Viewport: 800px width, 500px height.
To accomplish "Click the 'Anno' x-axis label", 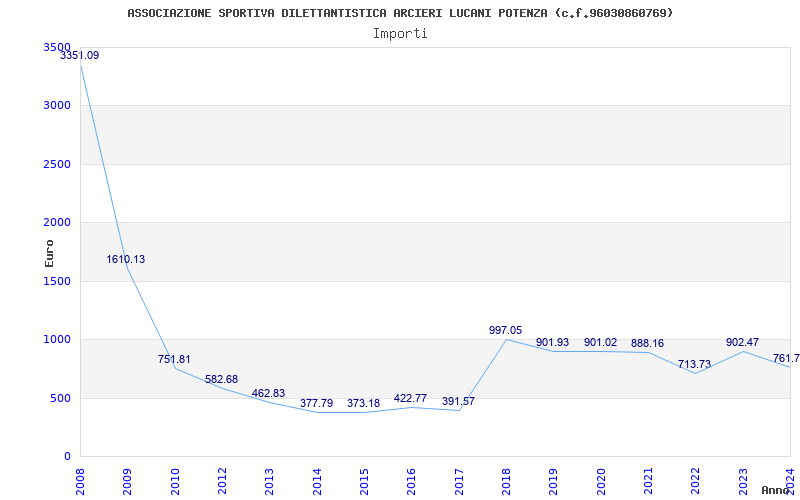I will point(776,490).
